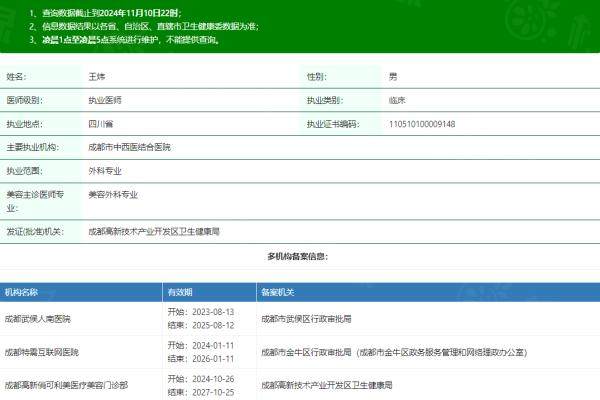Screen dimensions: 600x400
Task: Click the name value 王炜
Action: point(98,77)
